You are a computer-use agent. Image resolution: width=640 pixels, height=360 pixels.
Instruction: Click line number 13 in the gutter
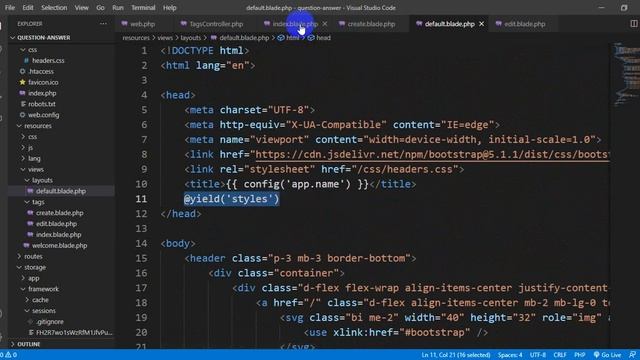[x=141, y=229]
